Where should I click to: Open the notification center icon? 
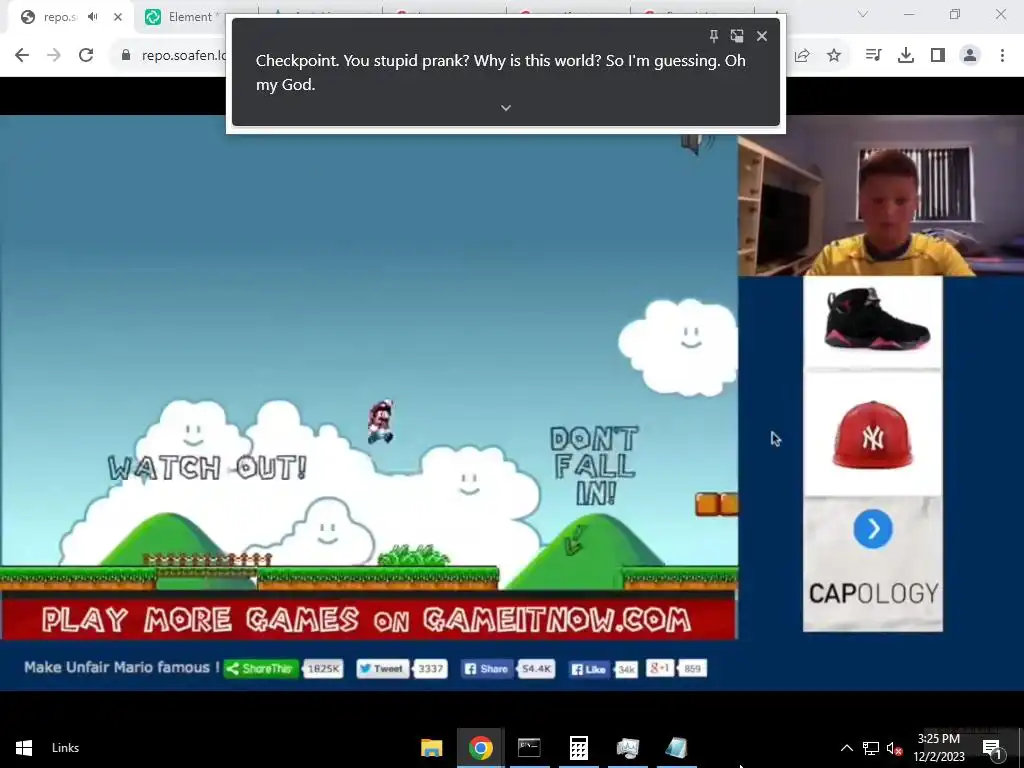tap(991, 748)
